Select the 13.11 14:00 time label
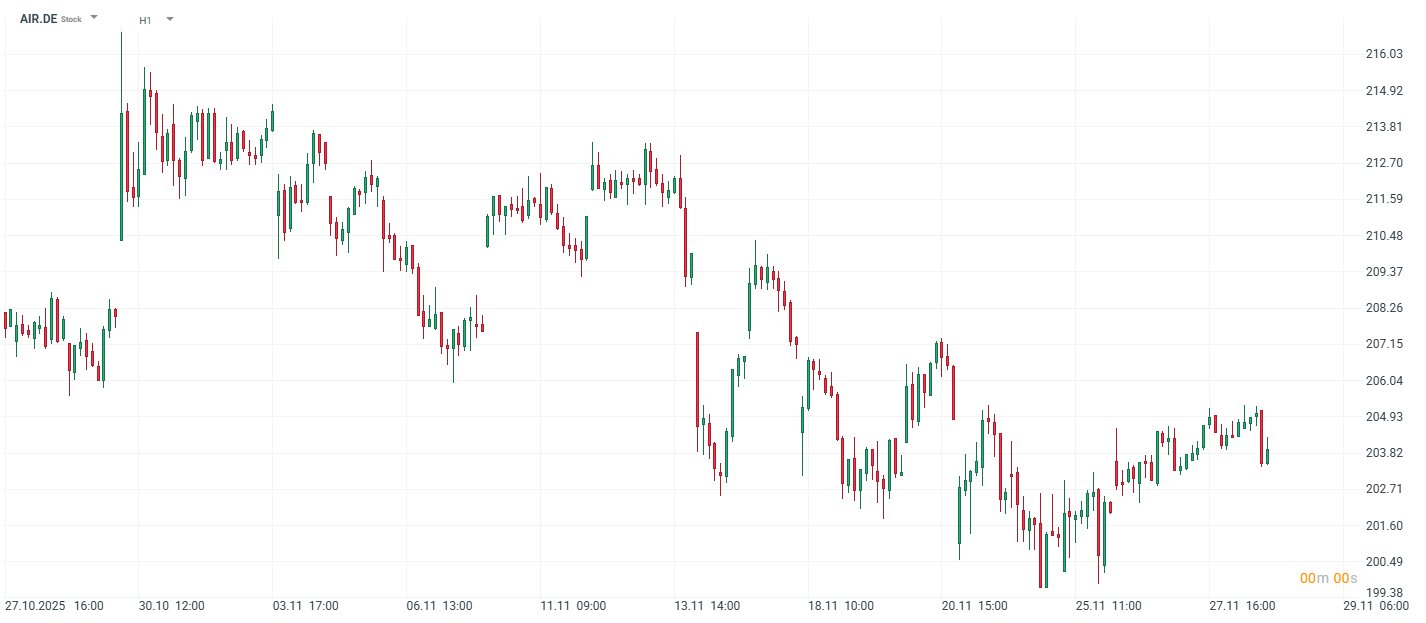Image resolution: width=1426 pixels, height=623 pixels. pos(707,606)
